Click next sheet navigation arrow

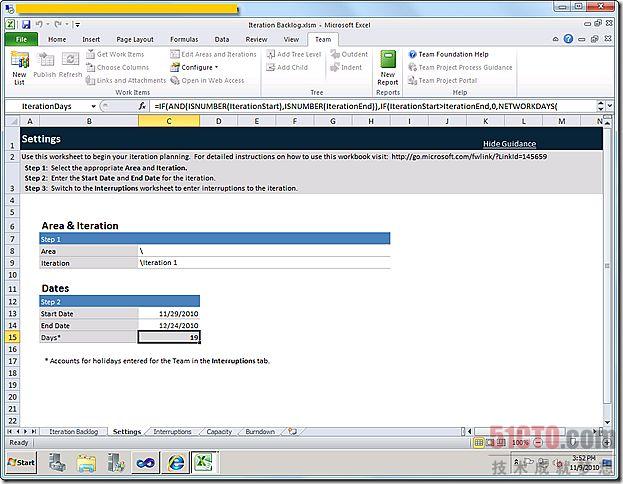pyautogui.click(x=25, y=432)
